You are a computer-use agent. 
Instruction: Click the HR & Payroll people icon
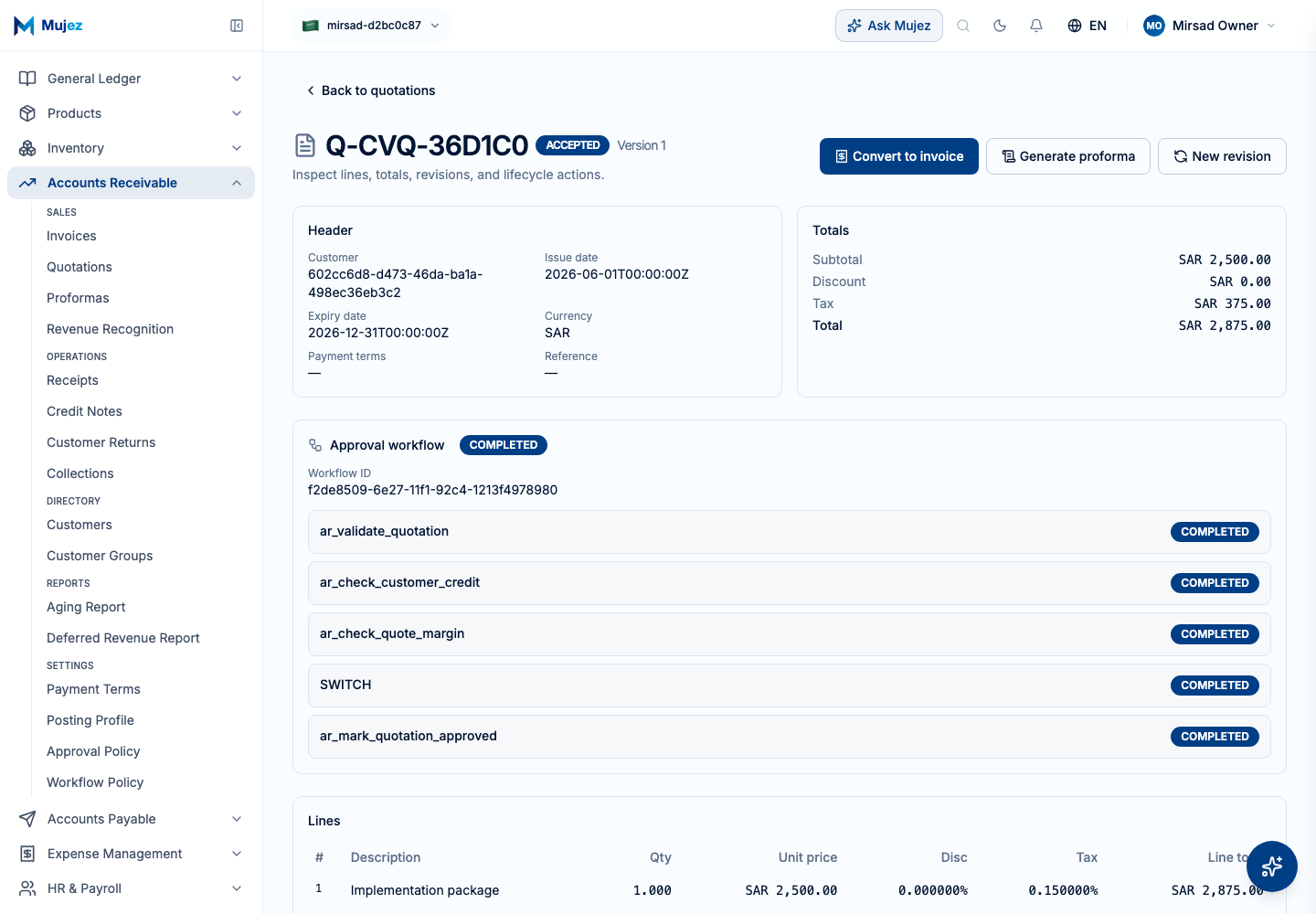coord(27,888)
